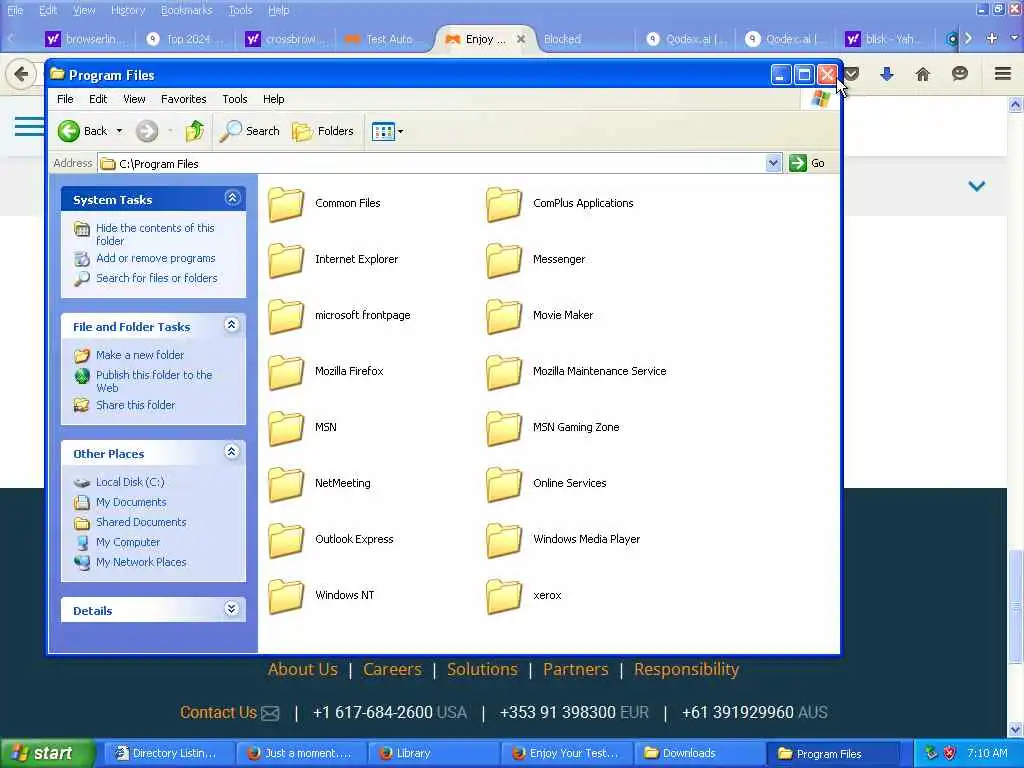
Task: Click Hide the contents of this folder
Action: pyautogui.click(x=155, y=234)
